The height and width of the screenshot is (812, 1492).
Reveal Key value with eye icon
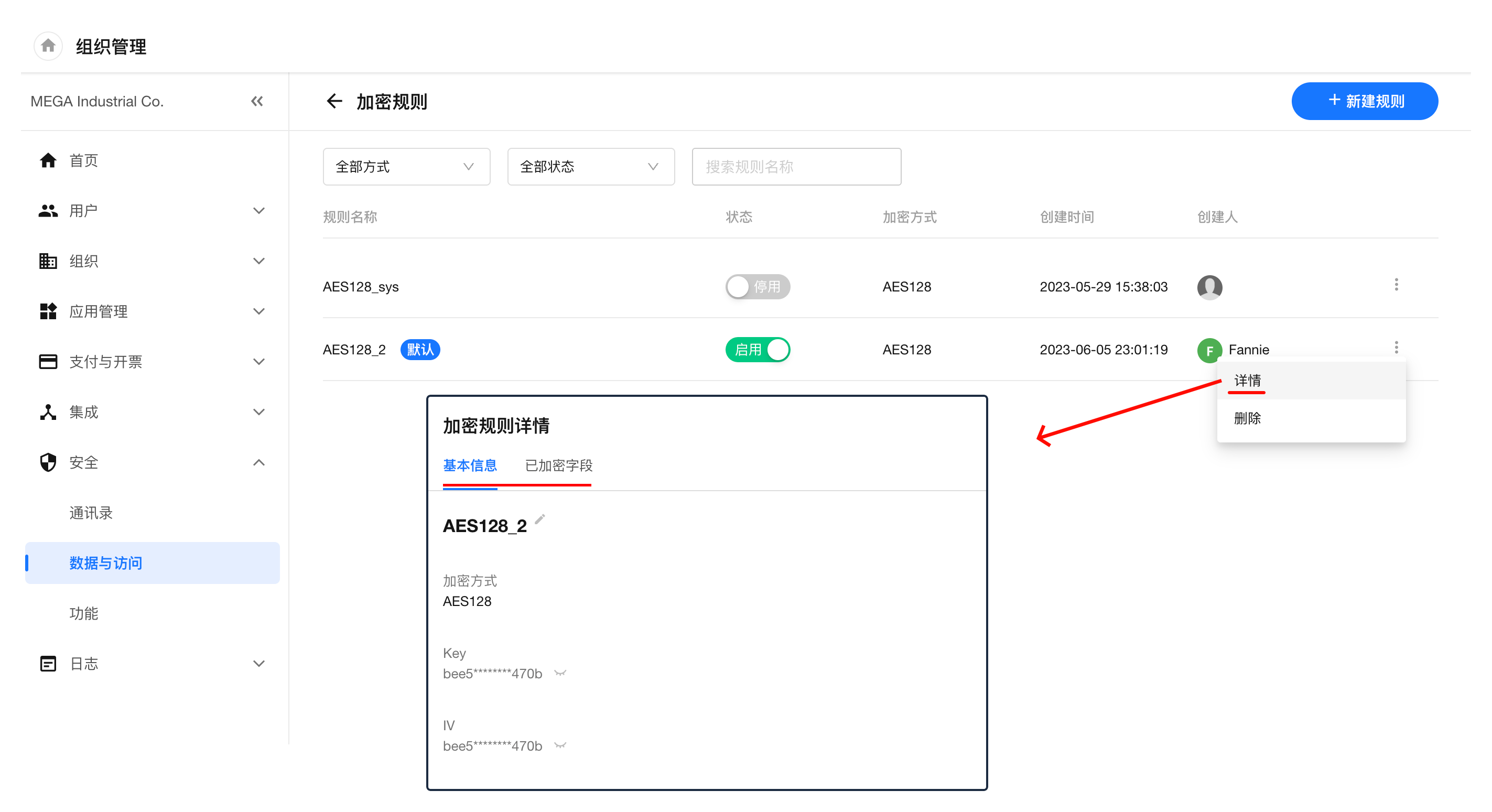(560, 673)
